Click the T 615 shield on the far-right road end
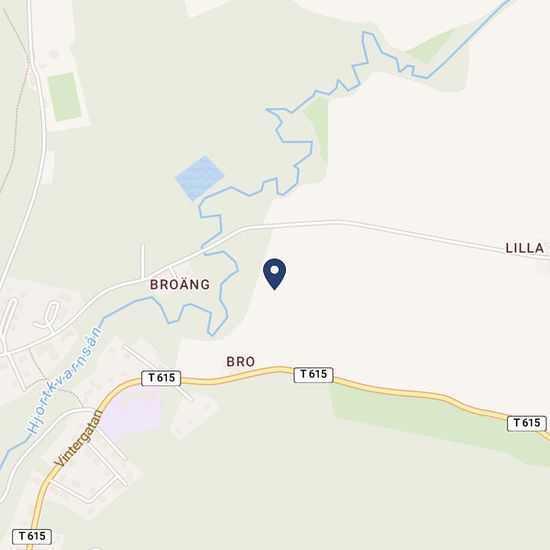550x550 pixels. point(527,423)
